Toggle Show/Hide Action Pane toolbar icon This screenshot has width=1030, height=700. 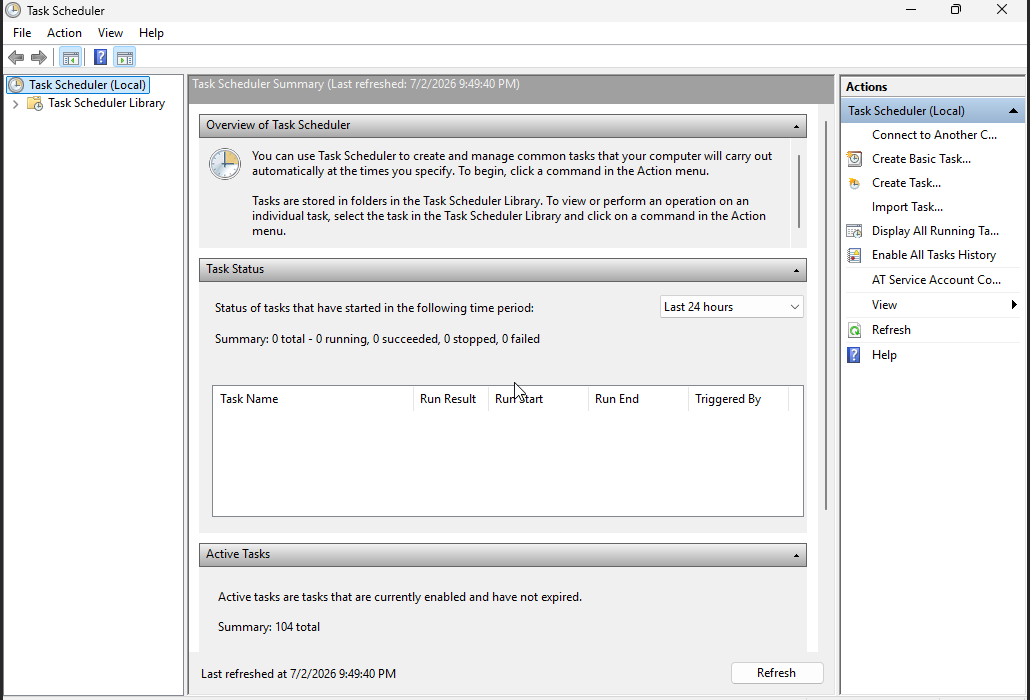coord(125,58)
